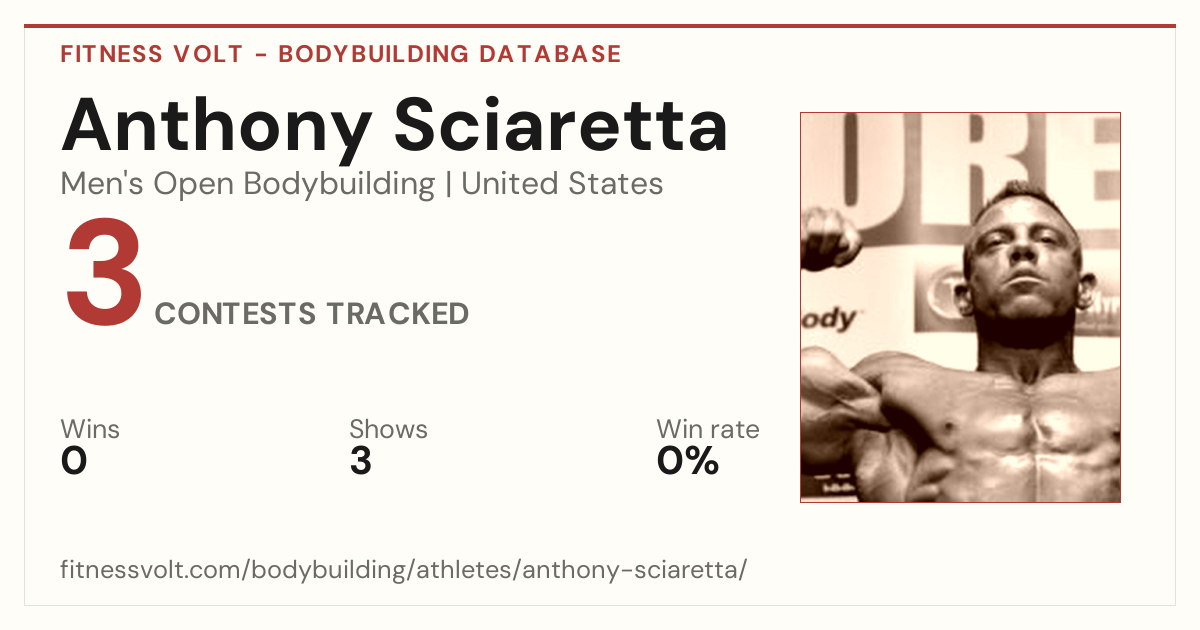Click the Wins value of 0
The image size is (1200, 630).
click(x=74, y=461)
